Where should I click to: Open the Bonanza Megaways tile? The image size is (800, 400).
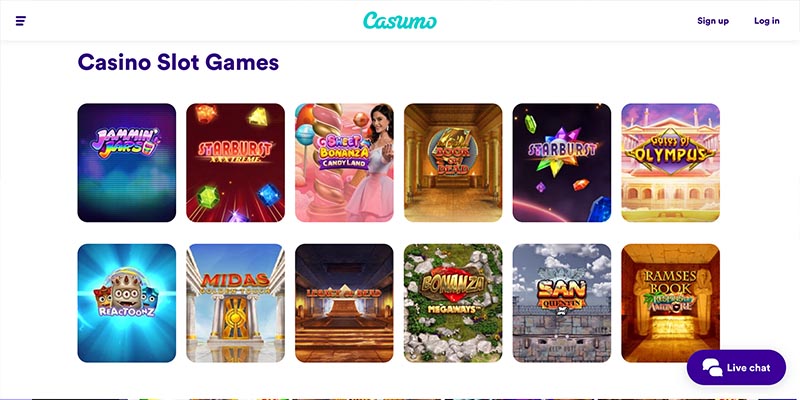[x=453, y=303]
